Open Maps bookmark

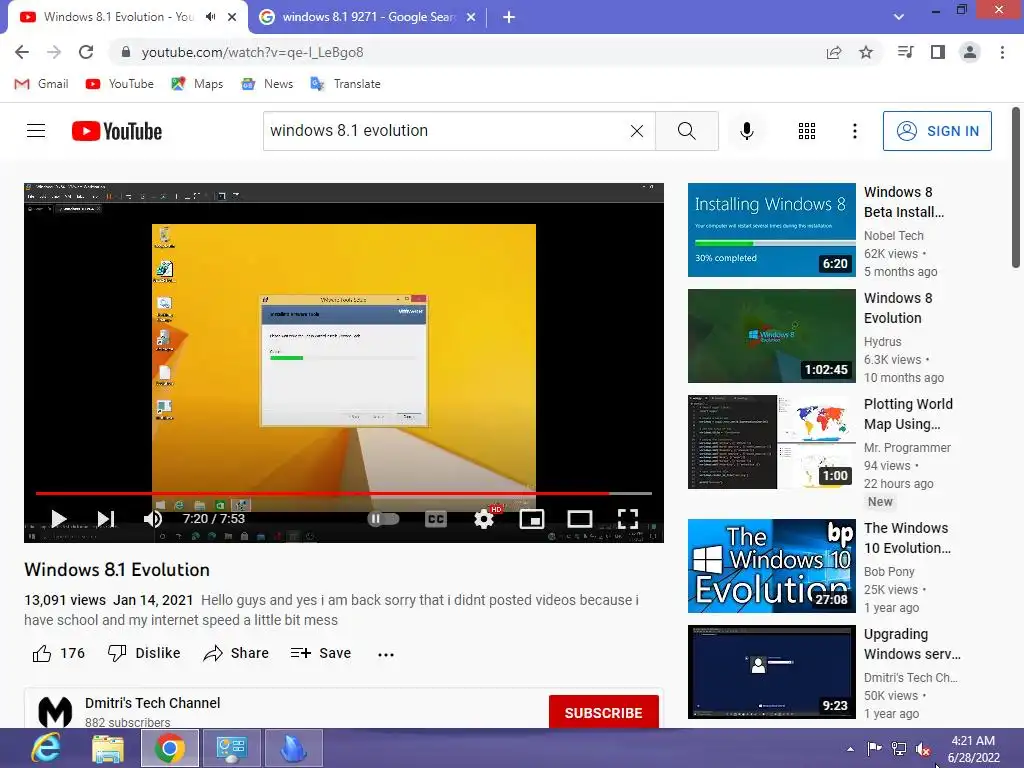197,84
